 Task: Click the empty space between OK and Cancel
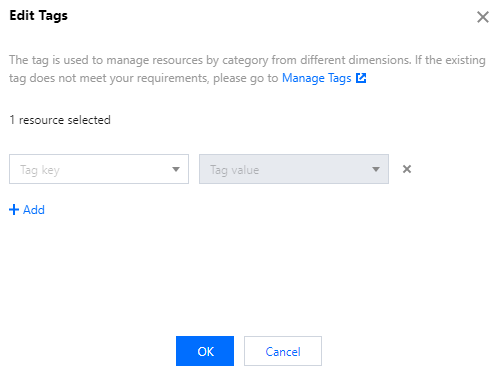(239, 351)
